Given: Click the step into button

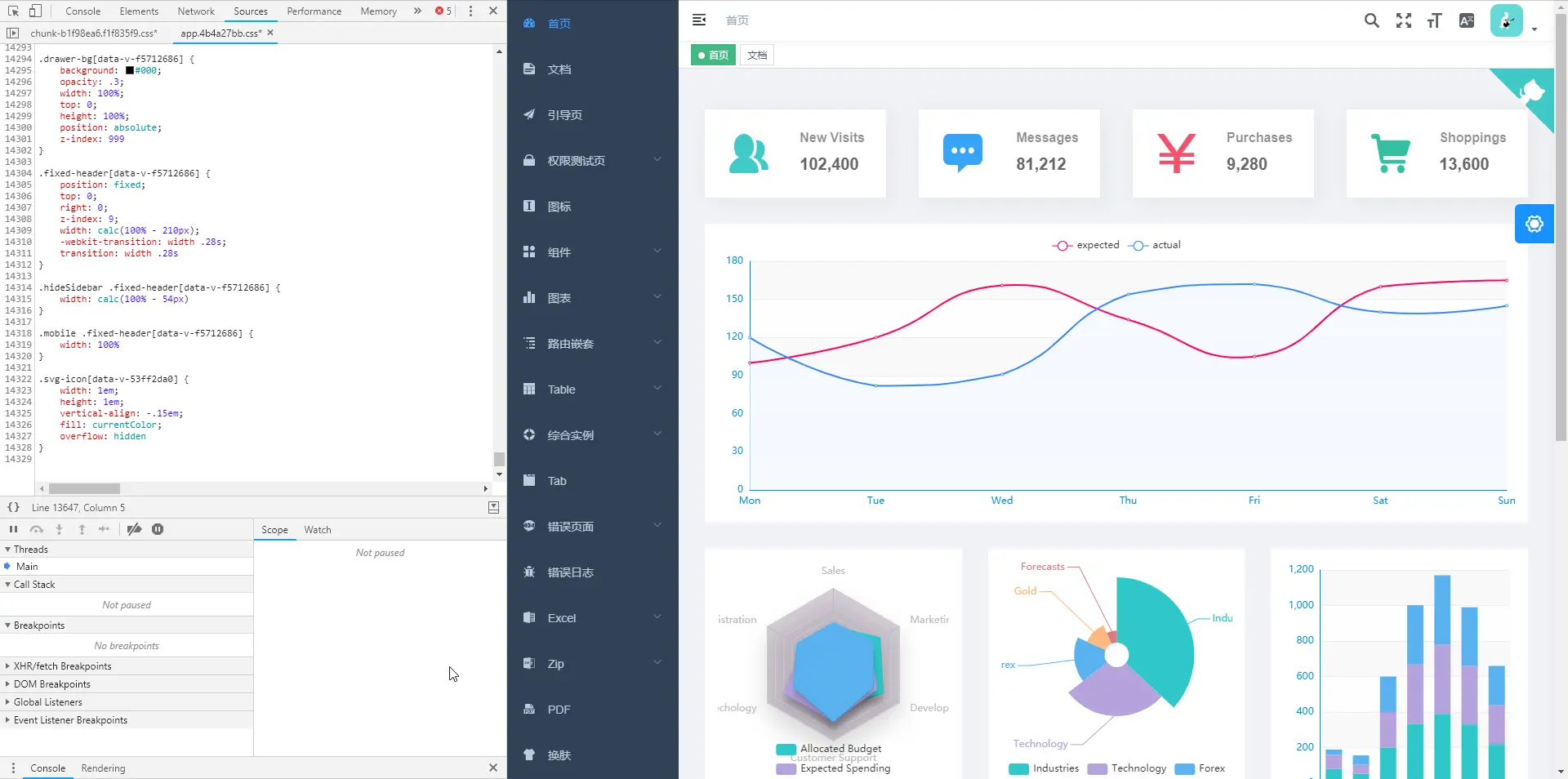Looking at the screenshot, I should (59, 529).
